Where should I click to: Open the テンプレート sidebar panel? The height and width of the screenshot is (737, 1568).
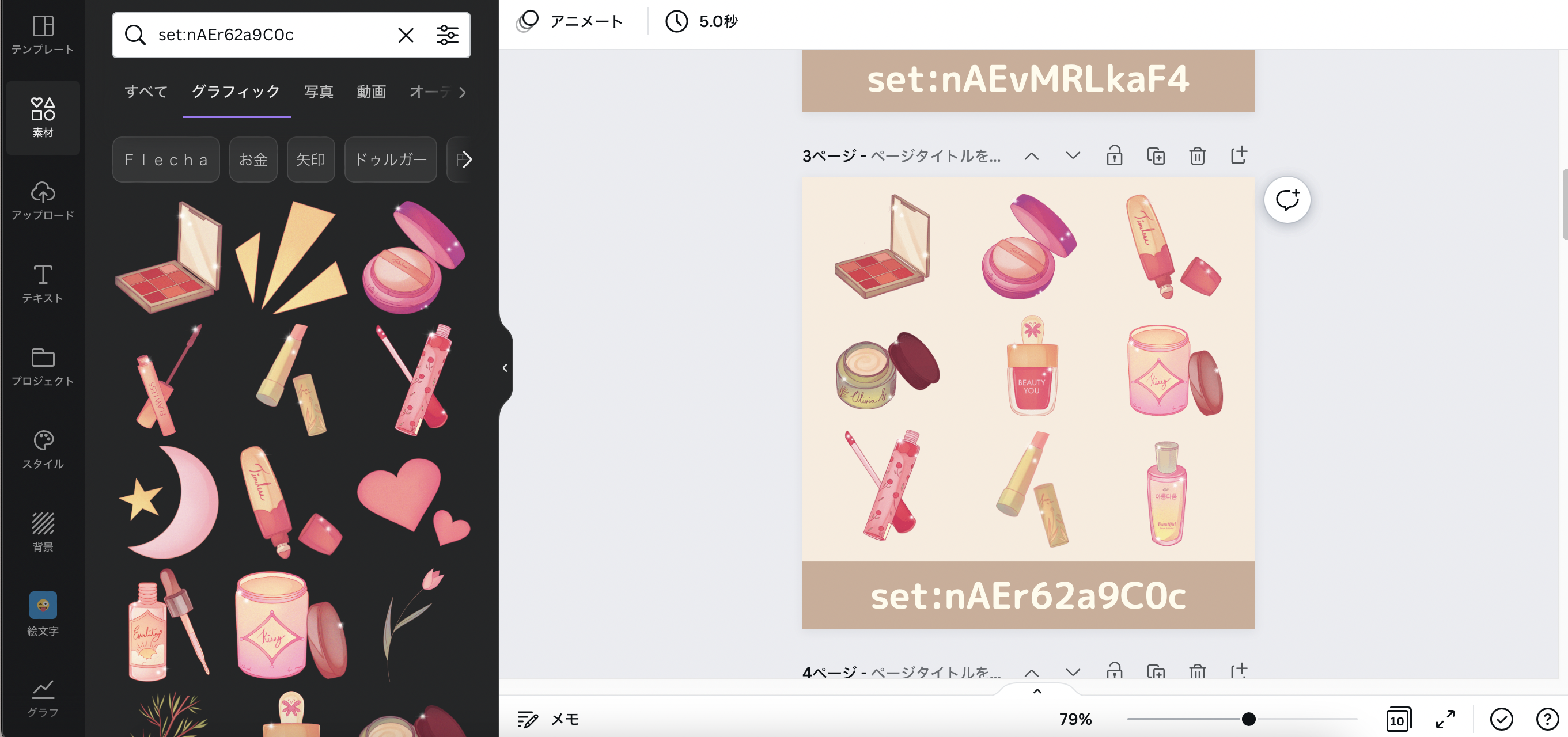coord(43,35)
